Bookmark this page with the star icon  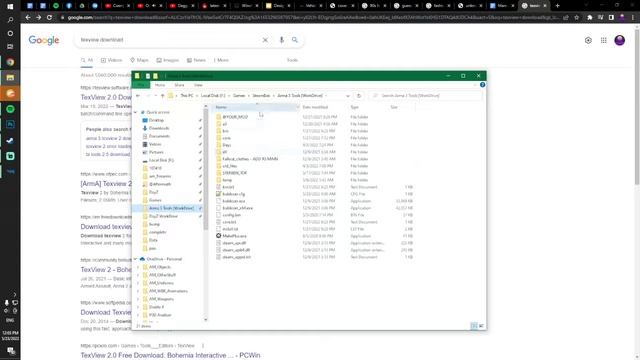(576, 18)
